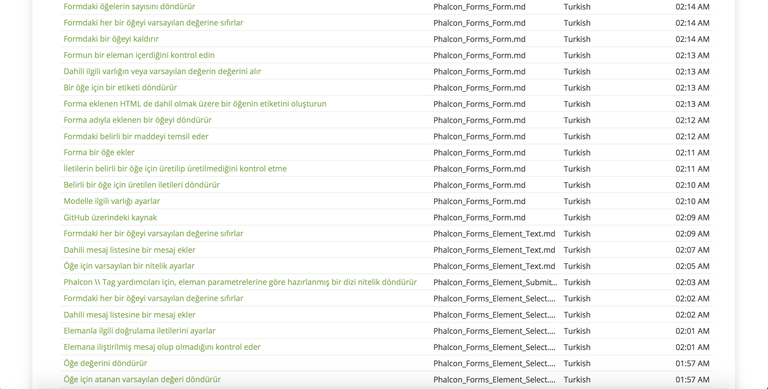768x389 pixels.
Task: Click "Turkish" in the "Öğe değerini döndürür" row
Action: 577,363
